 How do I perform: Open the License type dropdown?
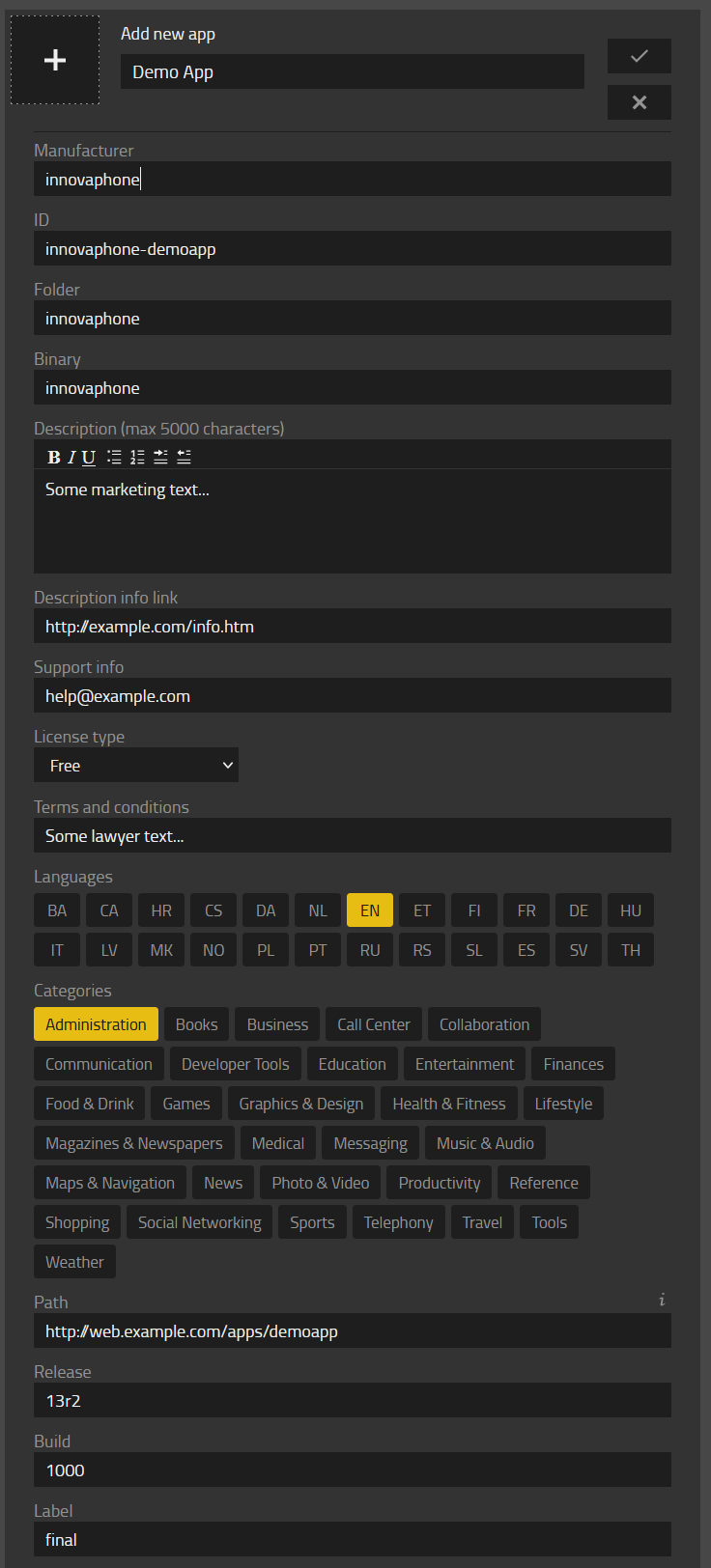coord(136,766)
